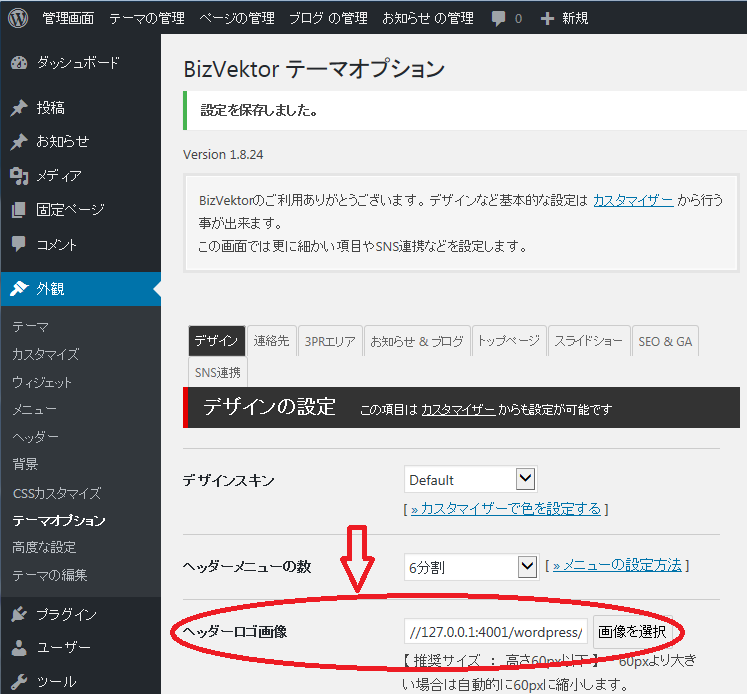The height and width of the screenshot is (694, 747).
Task: Switch to the スライドショー tab
Action: coord(589,341)
